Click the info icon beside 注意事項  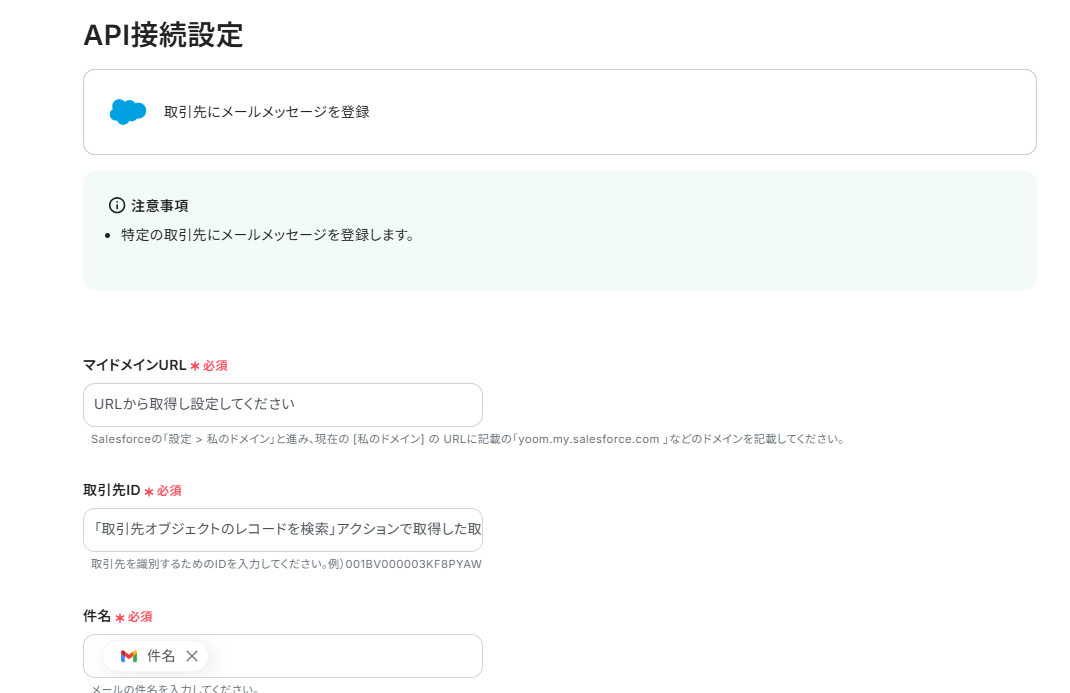click(117, 205)
